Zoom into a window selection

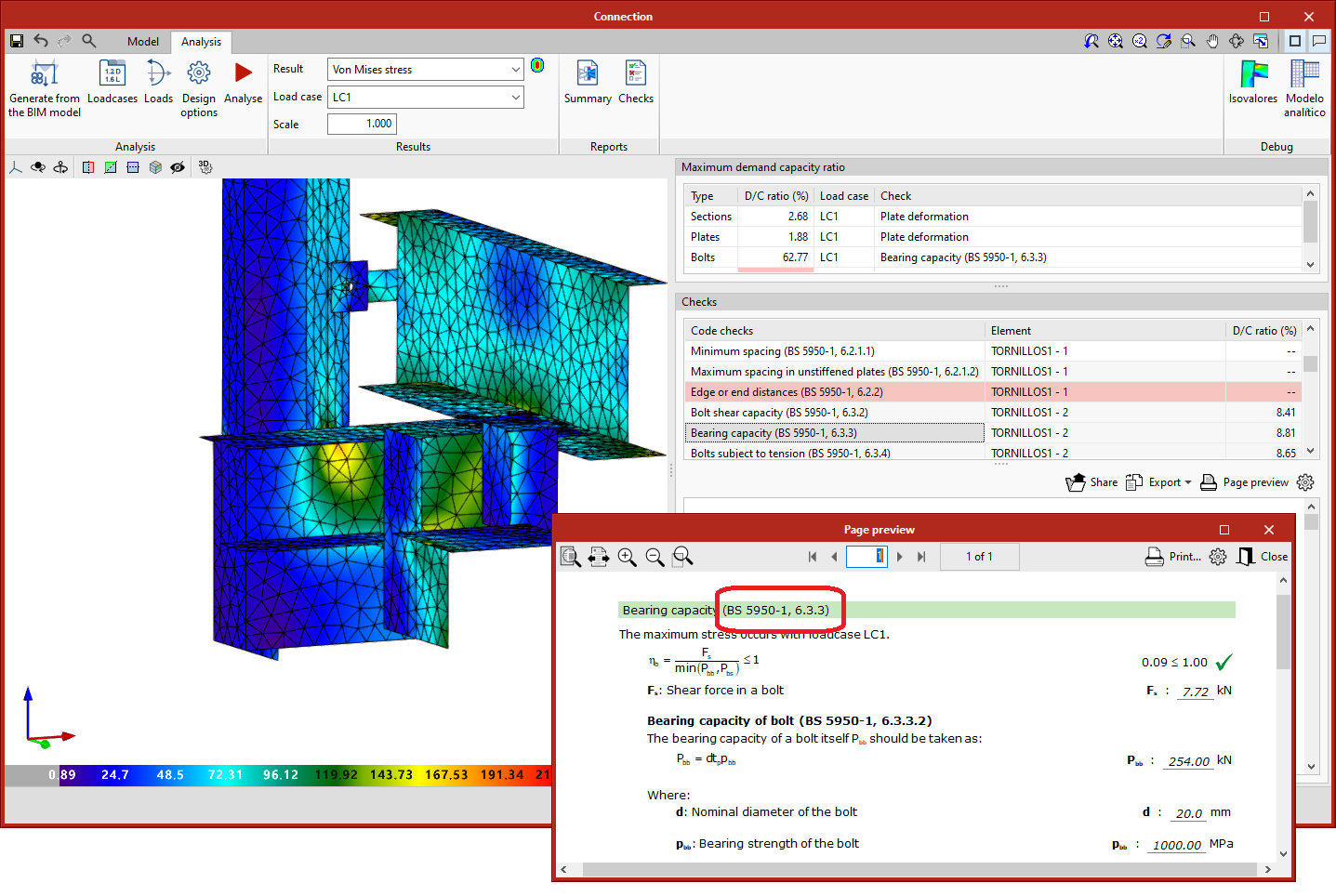1188,41
